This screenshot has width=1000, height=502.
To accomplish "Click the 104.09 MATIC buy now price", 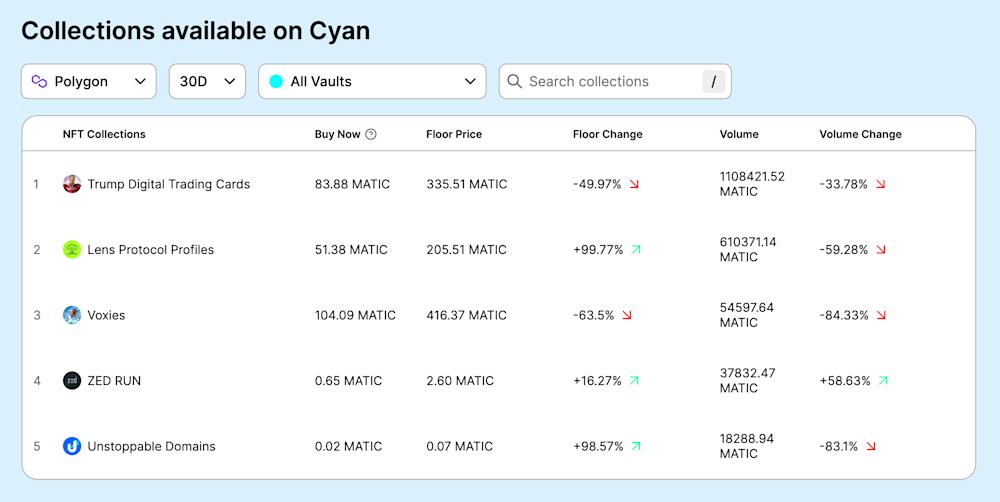I will pos(355,315).
